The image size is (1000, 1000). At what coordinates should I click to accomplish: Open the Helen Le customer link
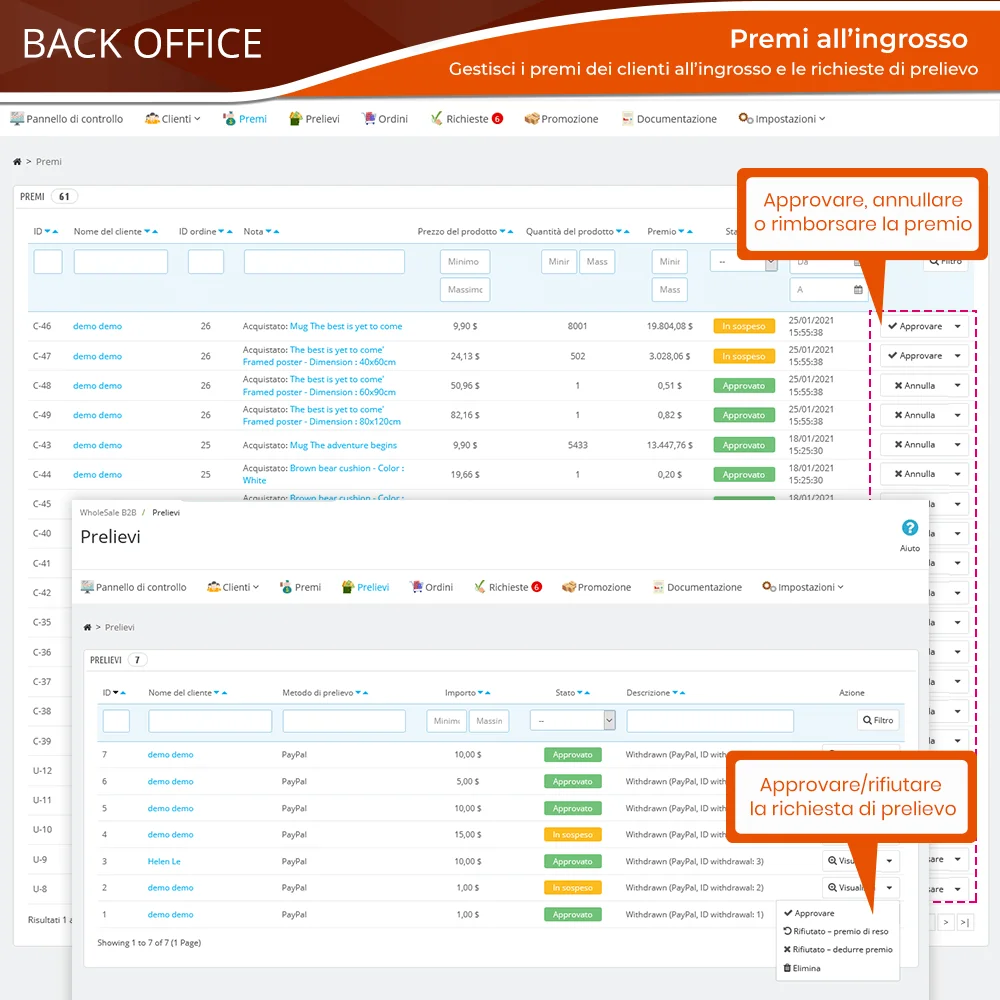click(164, 861)
